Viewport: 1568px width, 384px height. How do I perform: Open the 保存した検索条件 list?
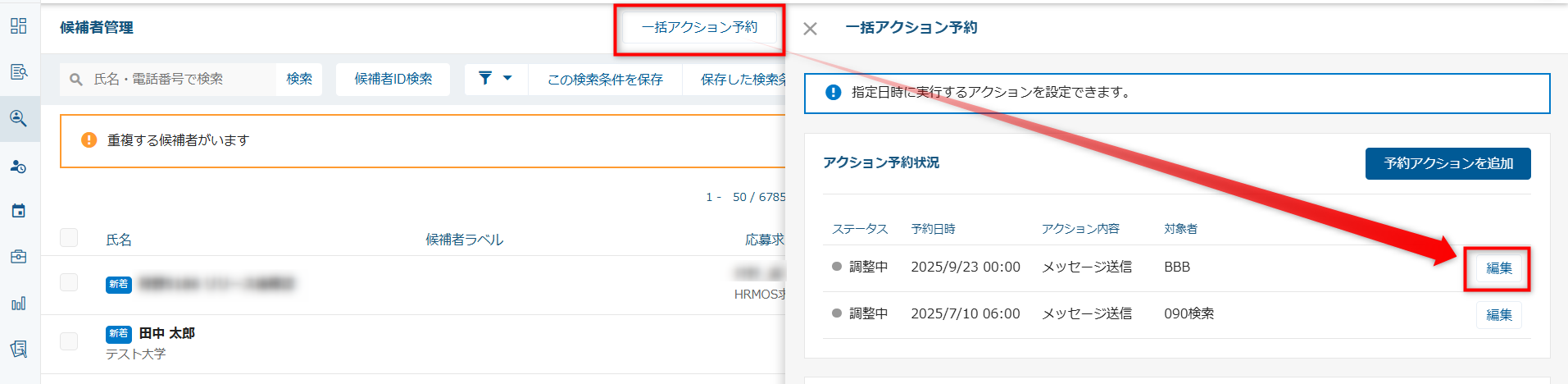point(742,80)
